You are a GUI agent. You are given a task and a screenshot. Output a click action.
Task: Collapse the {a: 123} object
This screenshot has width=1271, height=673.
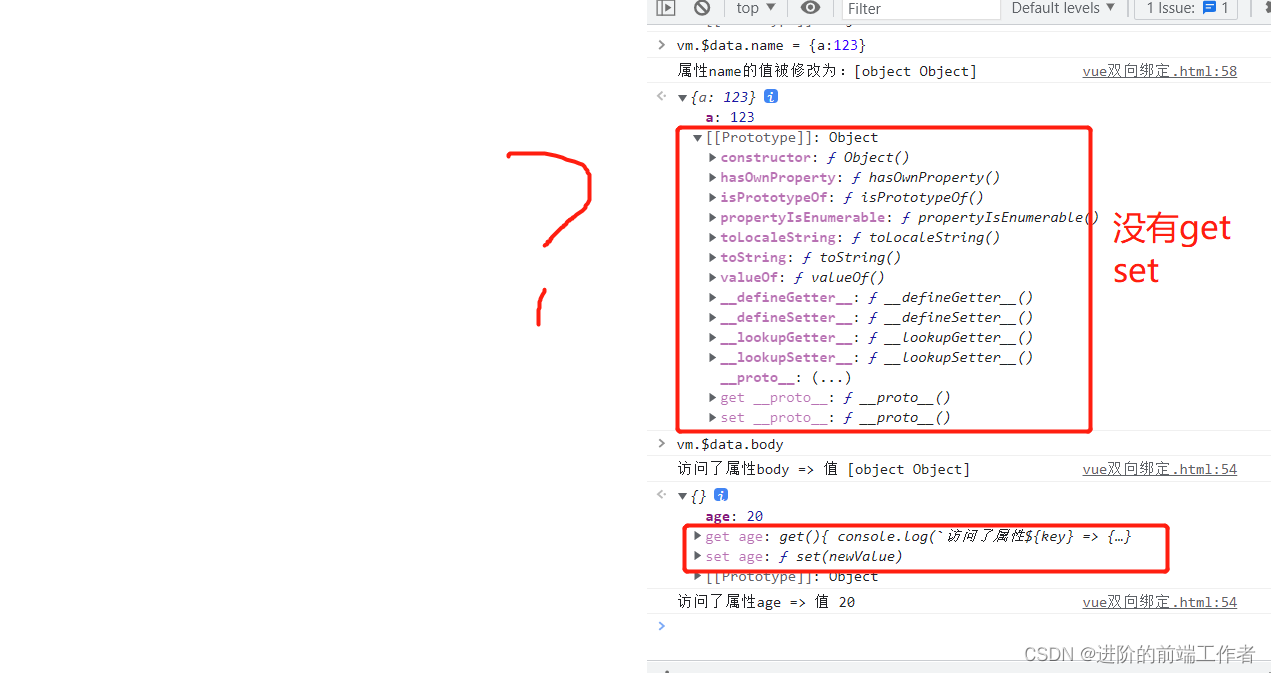tap(683, 97)
